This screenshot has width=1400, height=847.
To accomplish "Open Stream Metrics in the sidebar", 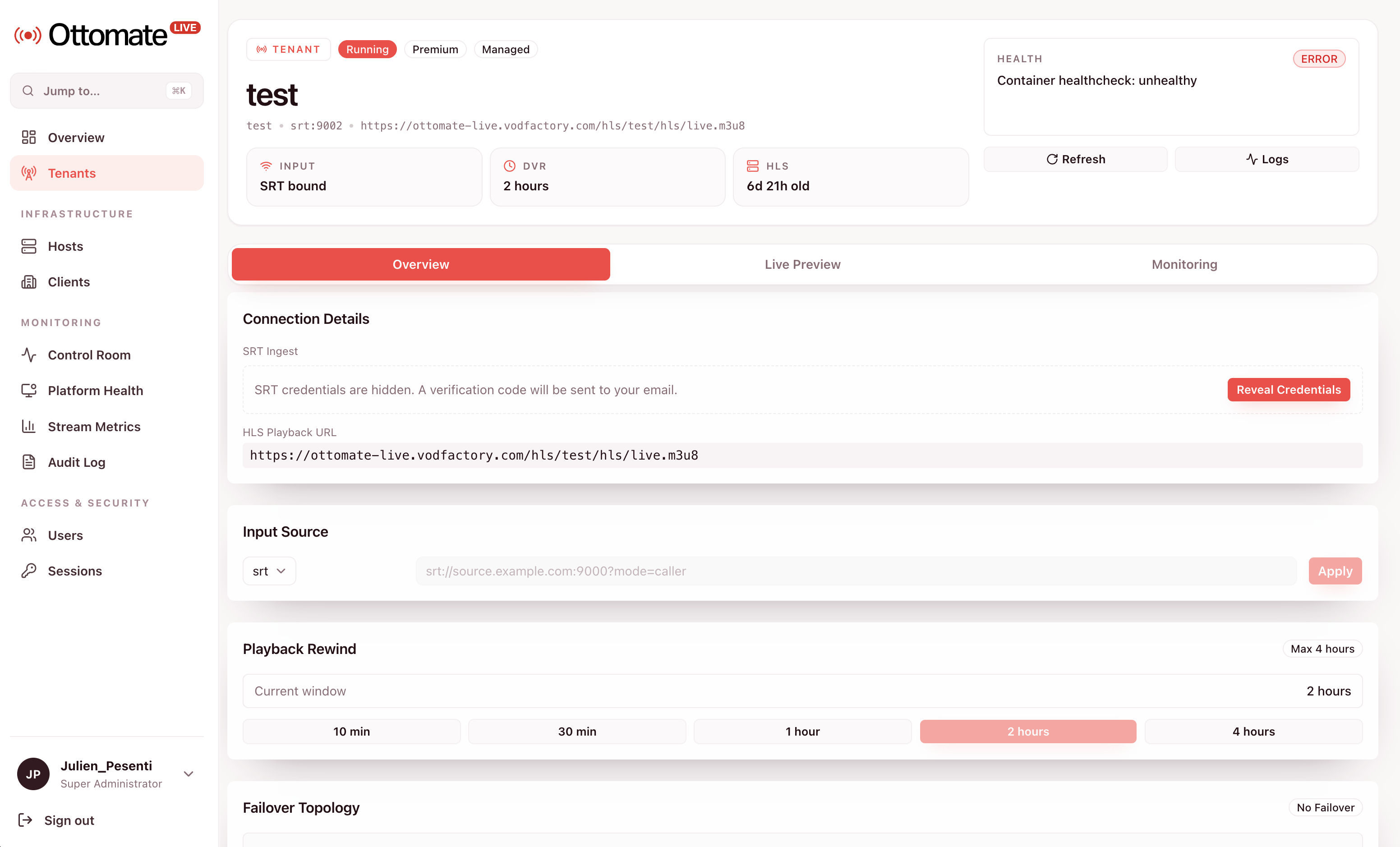I will tap(107, 427).
